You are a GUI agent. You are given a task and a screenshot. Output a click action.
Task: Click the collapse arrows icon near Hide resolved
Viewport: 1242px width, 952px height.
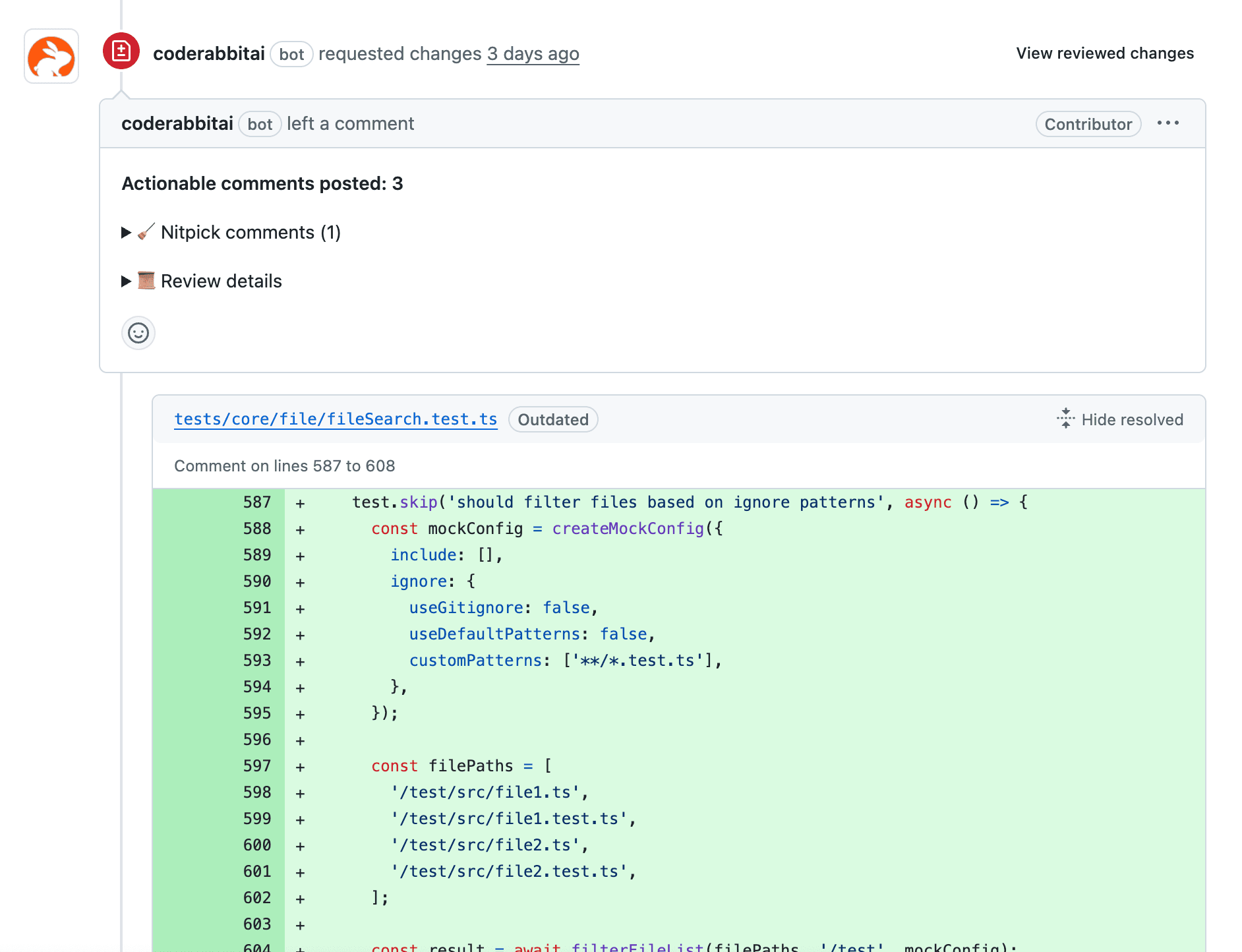[x=1065, y=419]
